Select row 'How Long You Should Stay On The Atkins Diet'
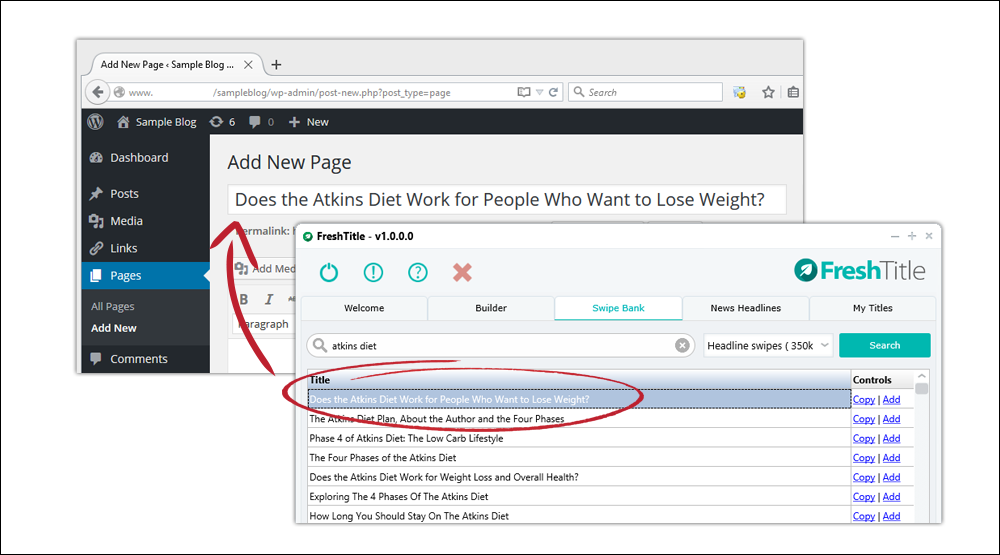The height and width of the screenshot is (555, 1000). coord(579,515)
